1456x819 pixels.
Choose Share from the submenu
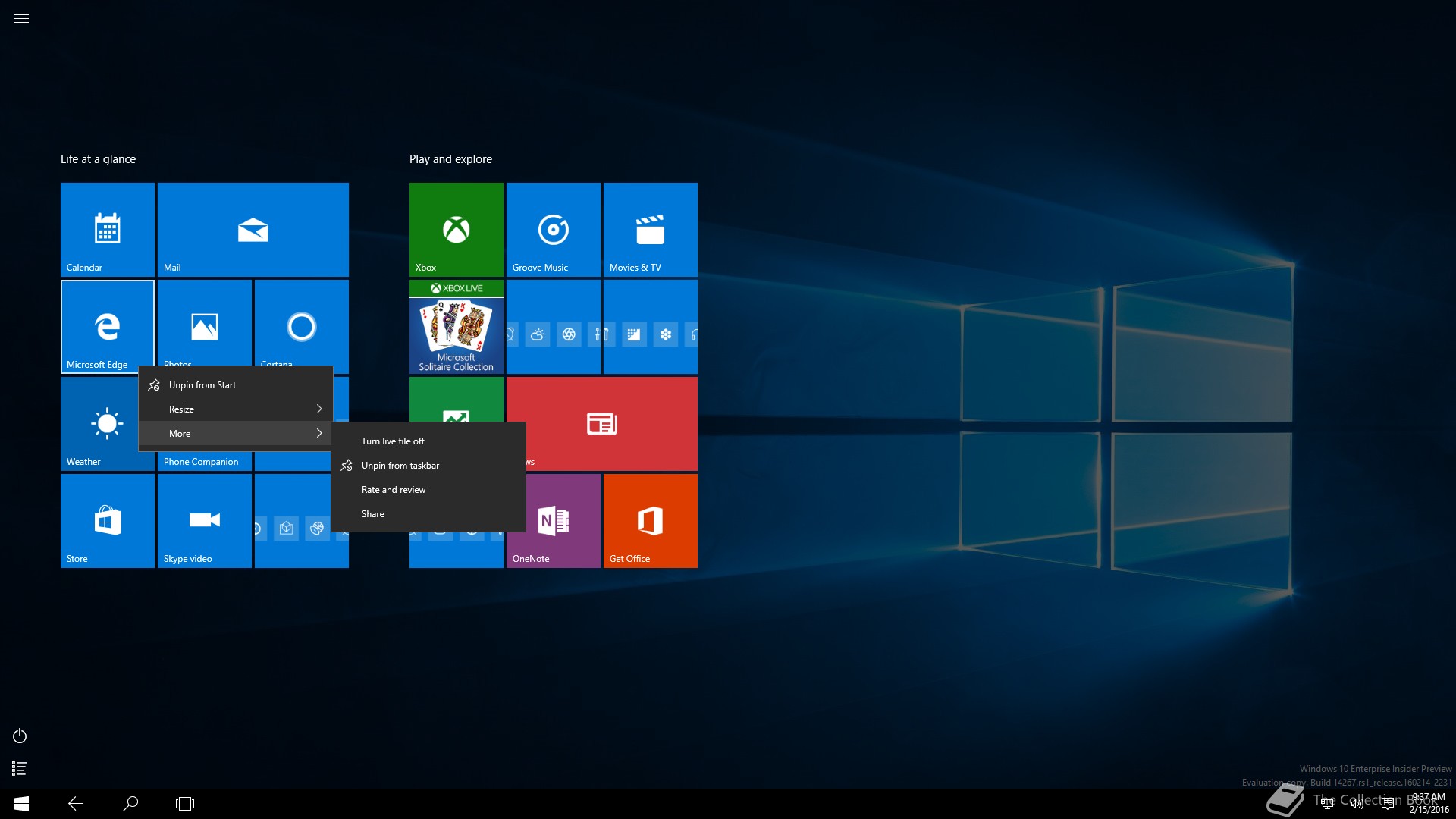428,514
